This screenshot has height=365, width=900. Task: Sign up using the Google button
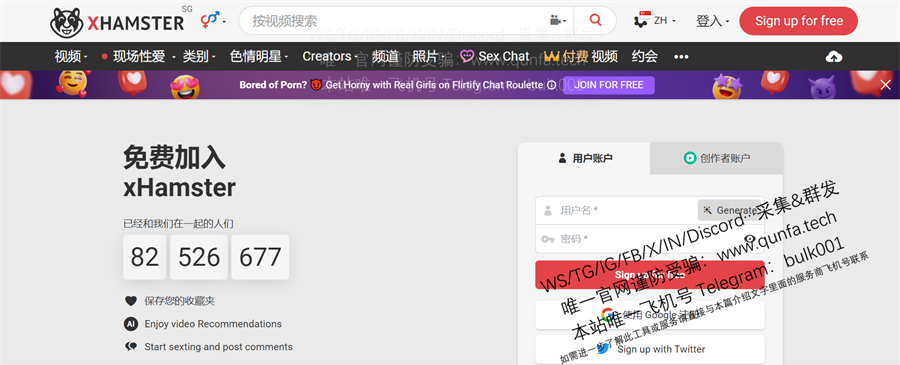(x=650, y=314)
